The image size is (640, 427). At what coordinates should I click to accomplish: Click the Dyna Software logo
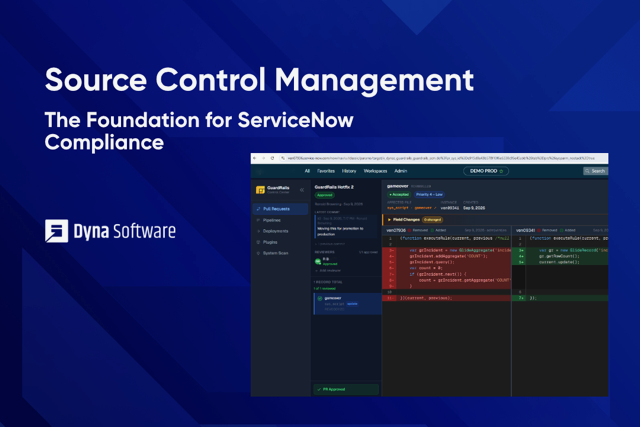[110, 231]
